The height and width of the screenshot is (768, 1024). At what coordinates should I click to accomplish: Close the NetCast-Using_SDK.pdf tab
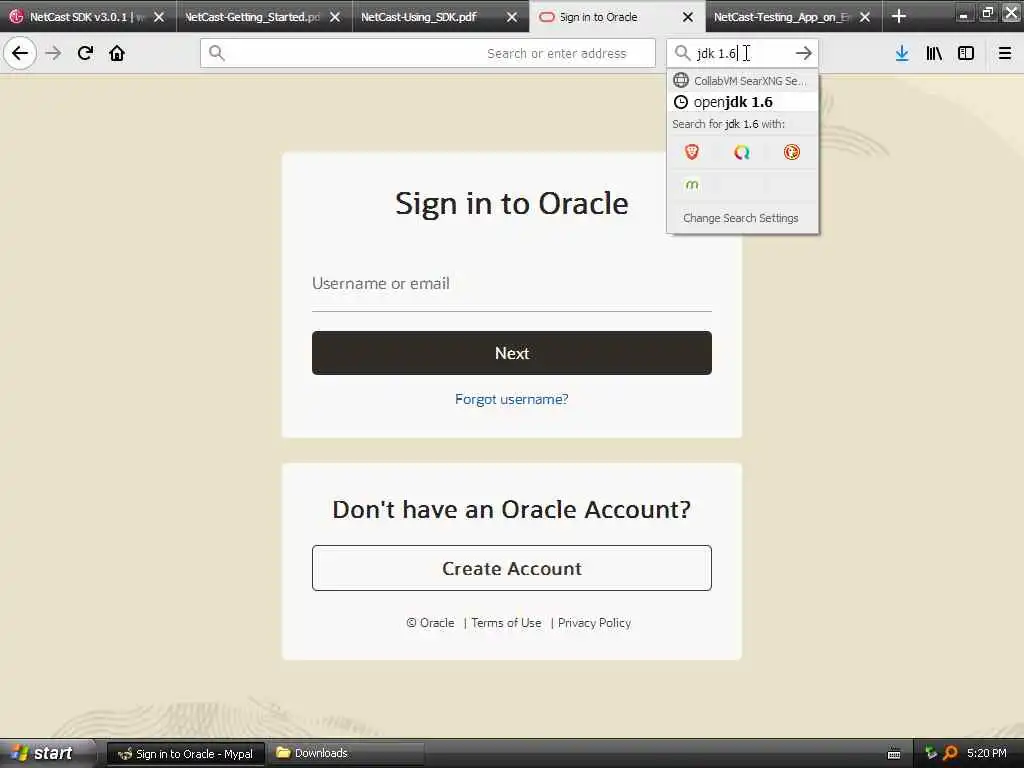[x=512, y=17]
